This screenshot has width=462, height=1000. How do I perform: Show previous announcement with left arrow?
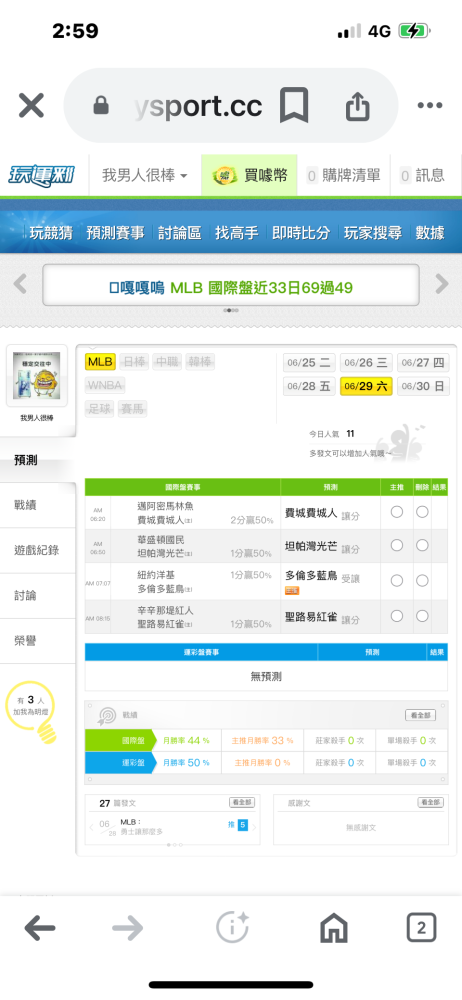[x=20, y=284]
